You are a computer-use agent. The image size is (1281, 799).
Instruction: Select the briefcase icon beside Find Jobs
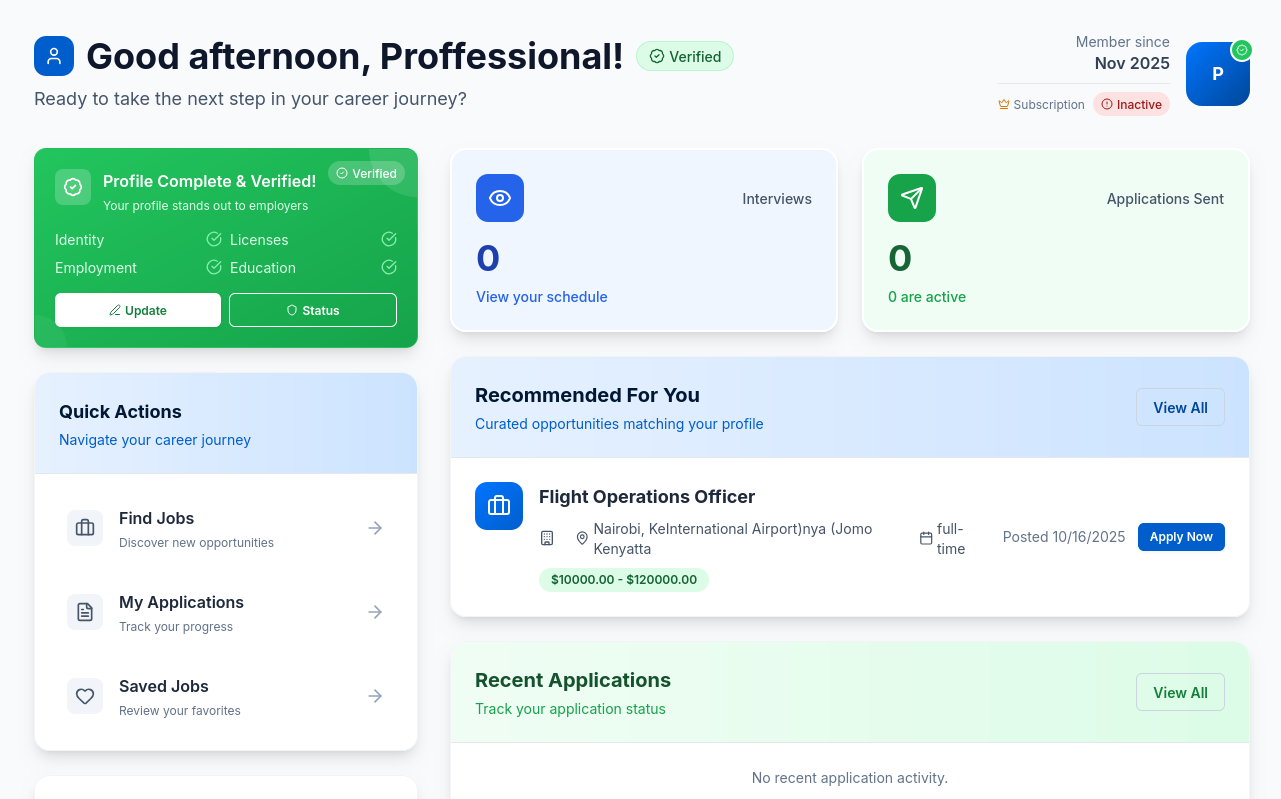tap(84, 527)
